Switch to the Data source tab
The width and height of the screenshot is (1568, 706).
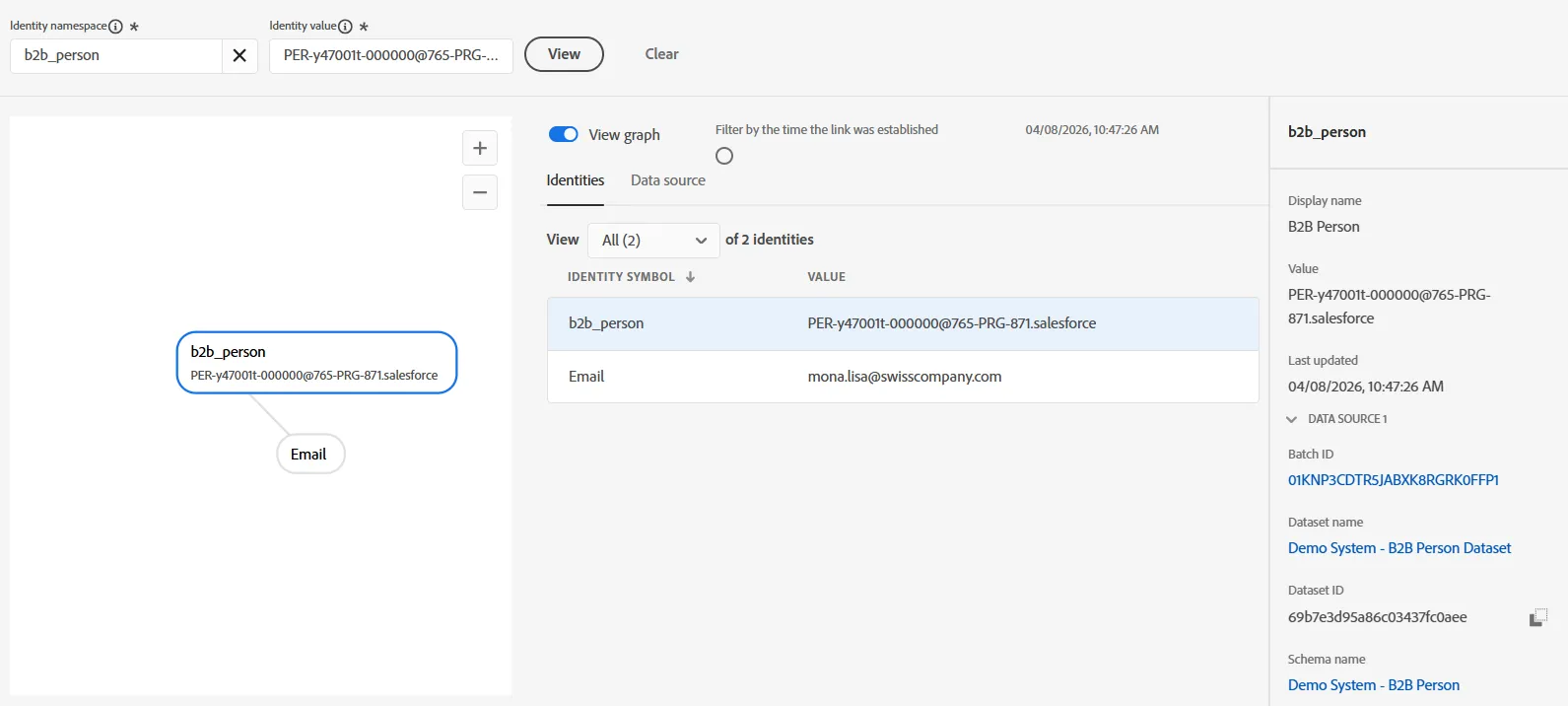click(668, 180)
